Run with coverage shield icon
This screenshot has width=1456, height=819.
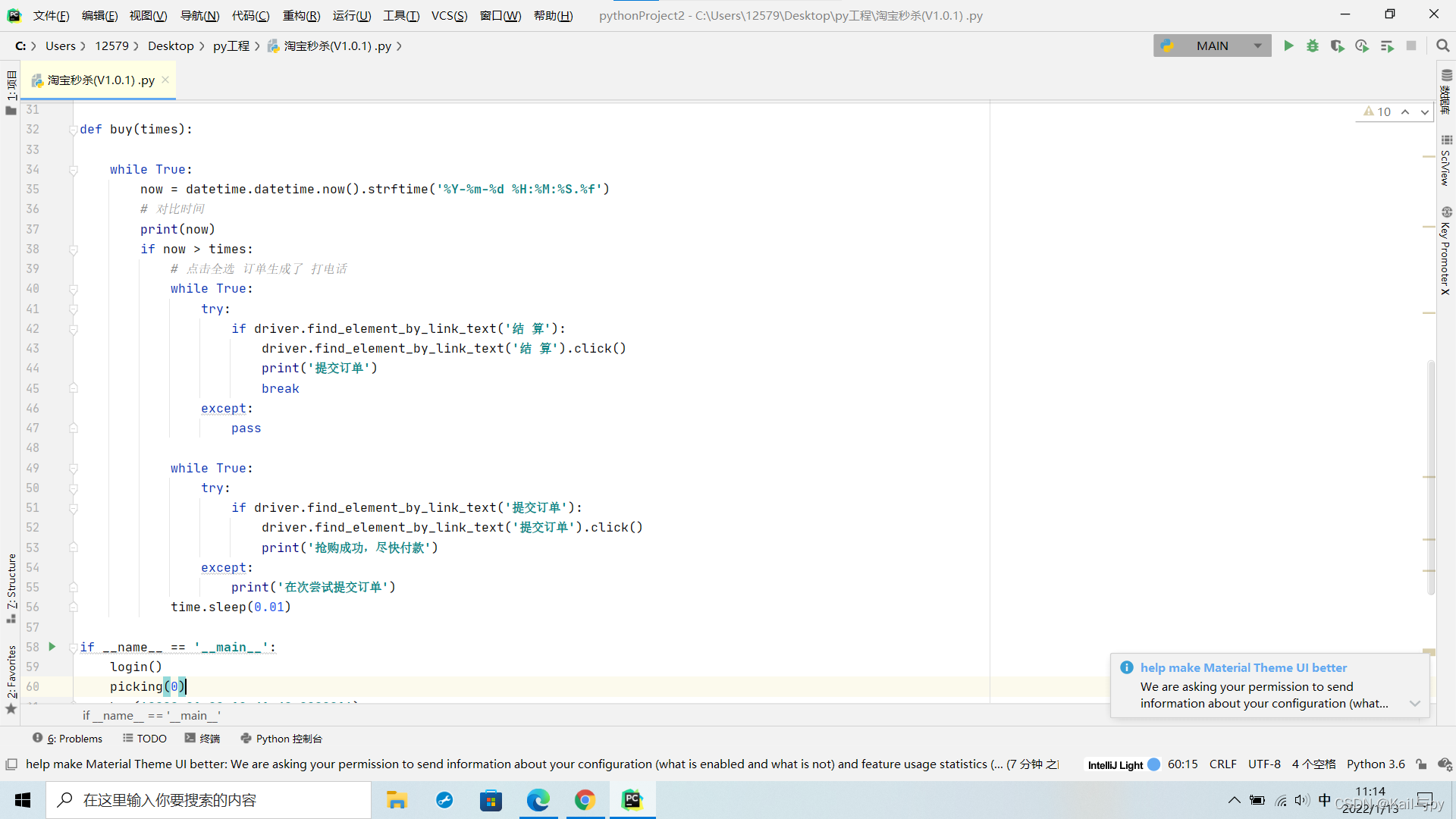coord(1337,46)
